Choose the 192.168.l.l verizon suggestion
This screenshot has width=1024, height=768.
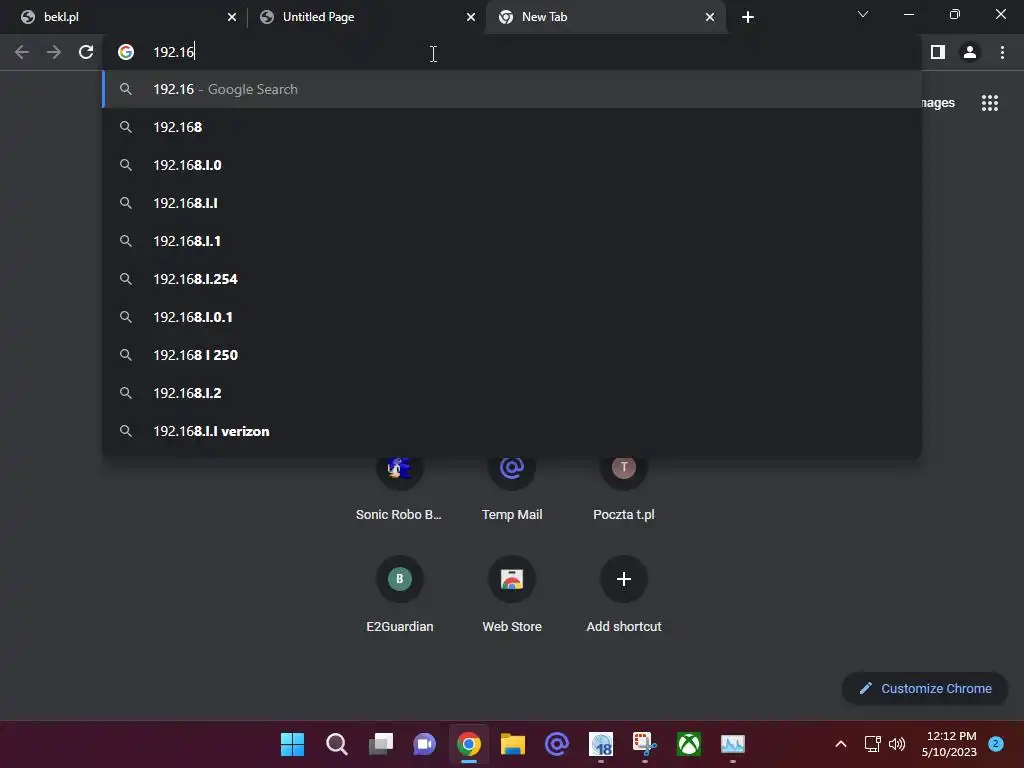coord(512,431)
